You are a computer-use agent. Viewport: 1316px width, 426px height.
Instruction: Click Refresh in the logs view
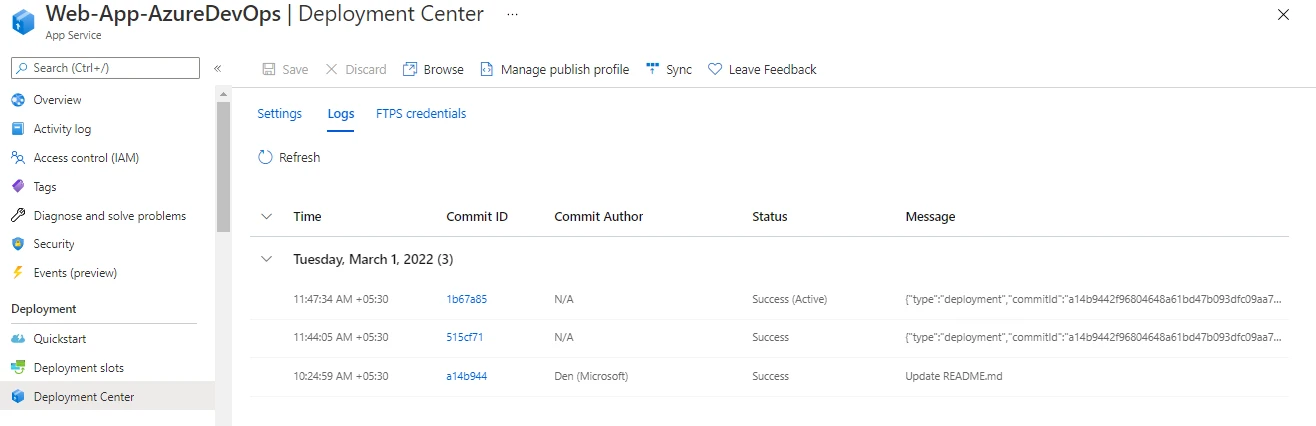289,158
